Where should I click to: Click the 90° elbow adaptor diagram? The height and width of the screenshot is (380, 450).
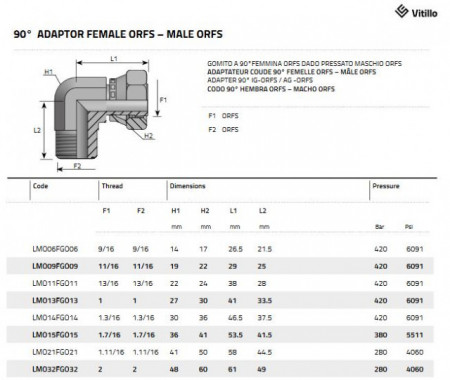click(100, 113)
